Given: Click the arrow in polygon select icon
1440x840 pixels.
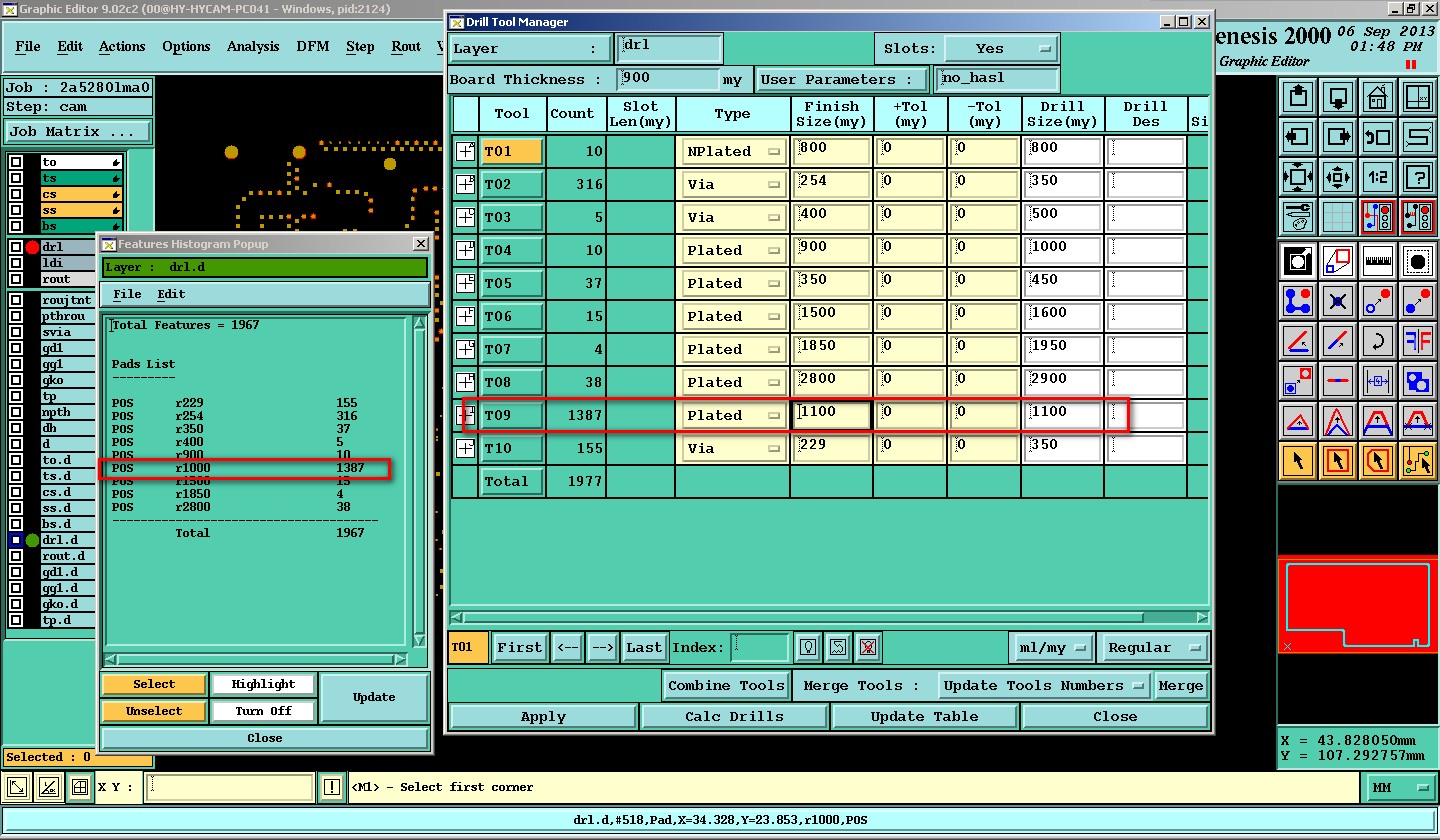Looking at the screenshot, I should (x=1378, y=461).
